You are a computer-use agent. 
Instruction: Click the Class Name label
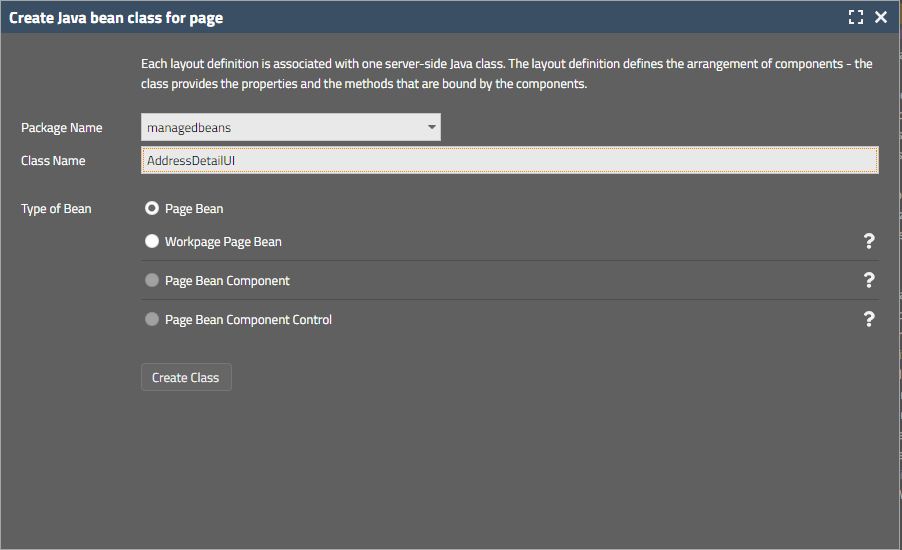53,160
